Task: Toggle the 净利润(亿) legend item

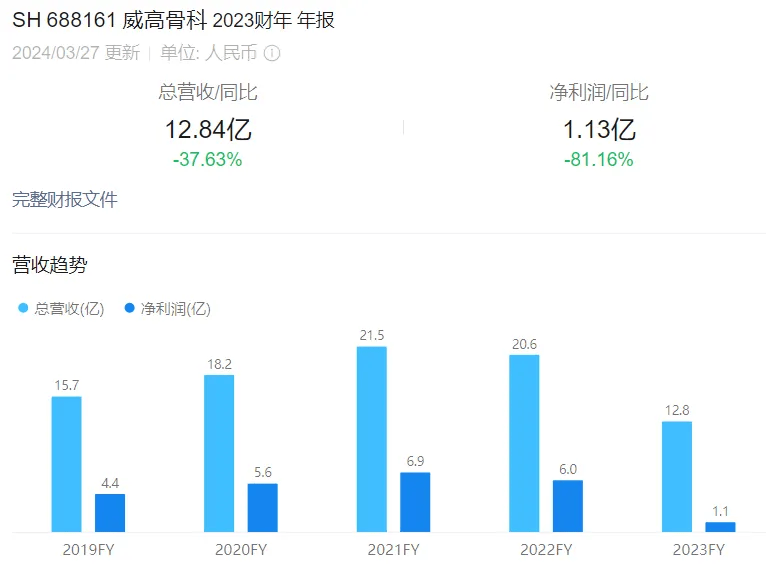Action: 168,309
